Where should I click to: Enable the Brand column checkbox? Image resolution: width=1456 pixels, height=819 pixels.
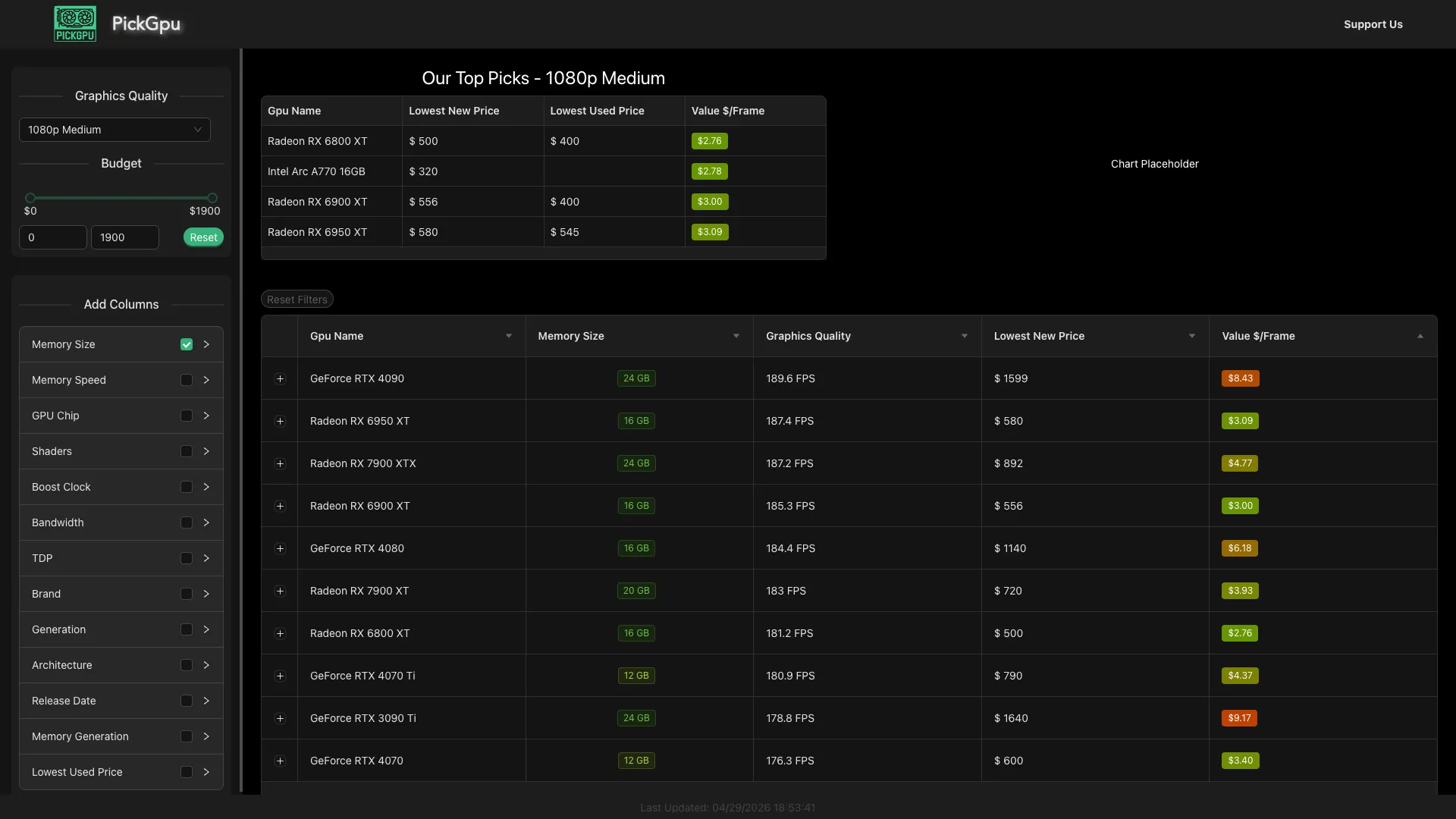(187, 594)
